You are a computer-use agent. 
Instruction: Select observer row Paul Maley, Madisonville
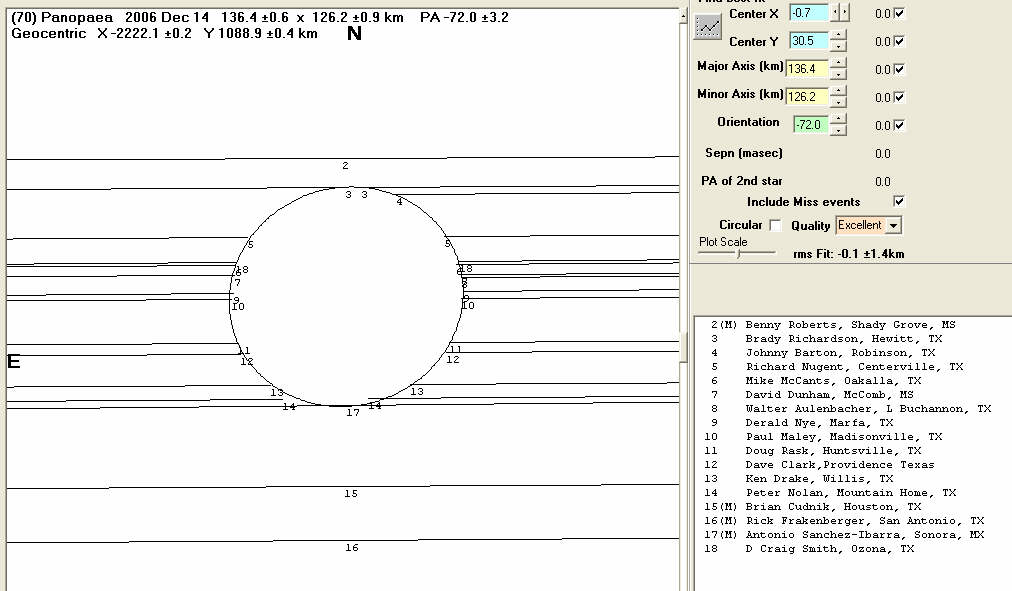[x=823, y=437]
